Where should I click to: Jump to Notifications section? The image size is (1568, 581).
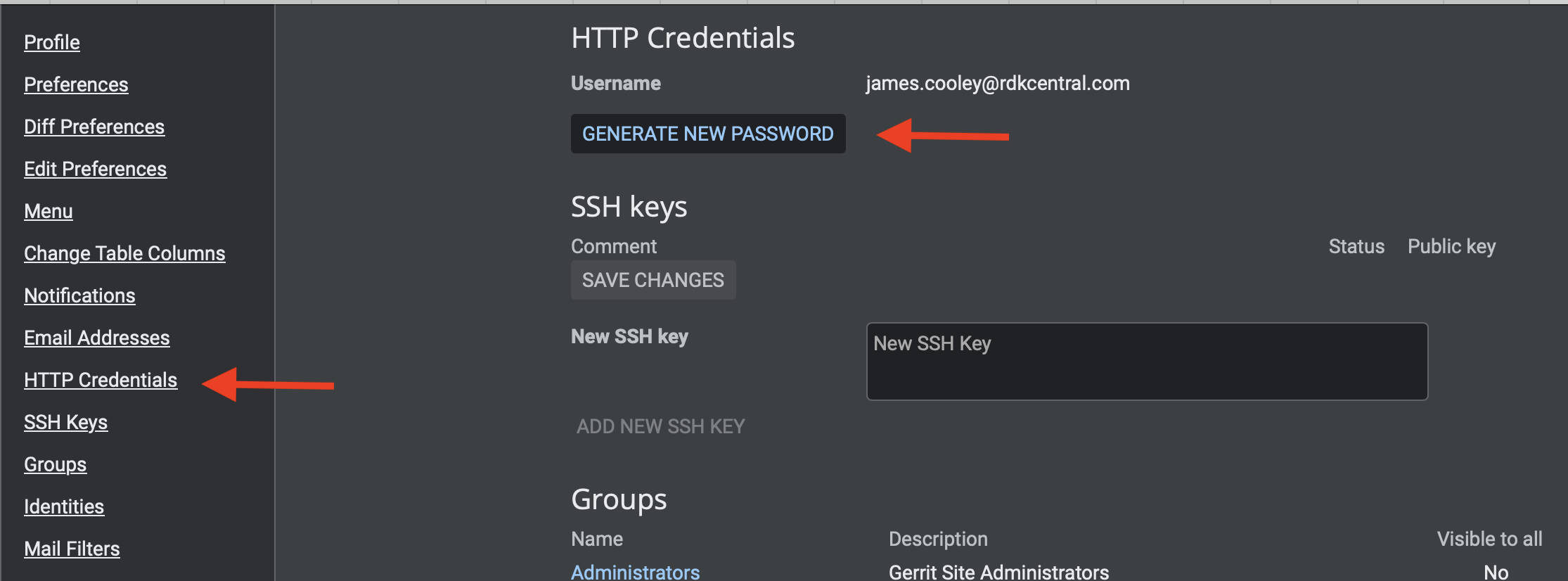click(x=79, y=295)
